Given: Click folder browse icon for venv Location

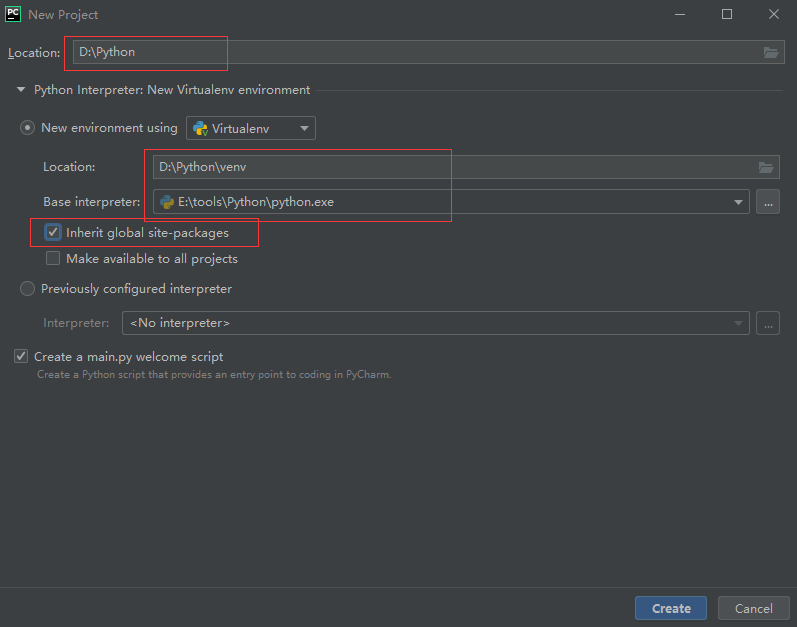Looking at the screenshot, I should [766, 167].
